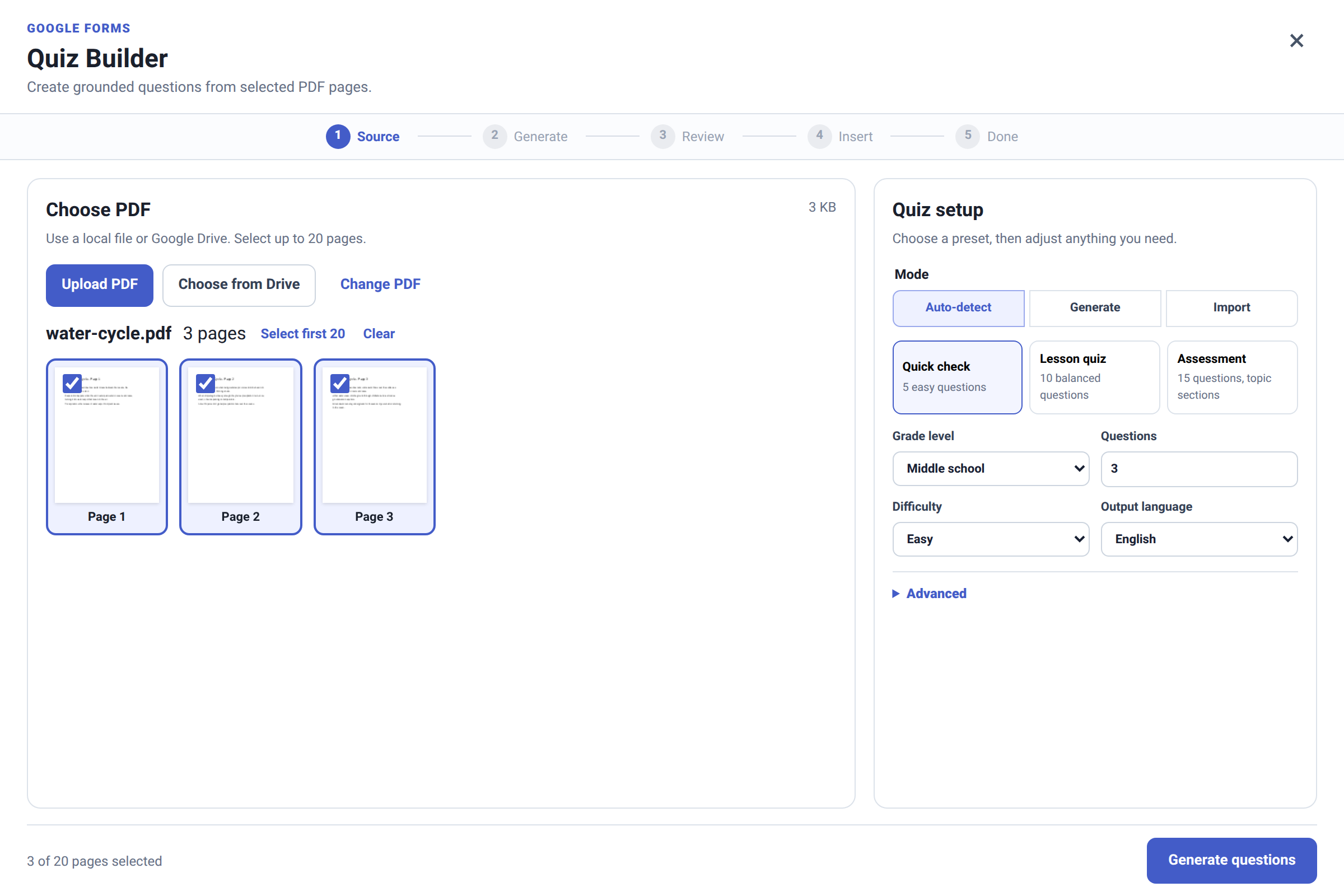Choose the Assessment preset
Image resolution: width=1344 pixels, height=896 pixels.
[x=1232, y=377]
